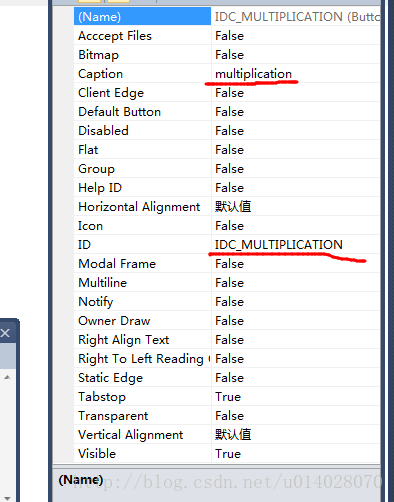The image size is (394, 502).
Task: Select the Right To Left Reading property
Action: pyautogui.click(x=142, y=359)
